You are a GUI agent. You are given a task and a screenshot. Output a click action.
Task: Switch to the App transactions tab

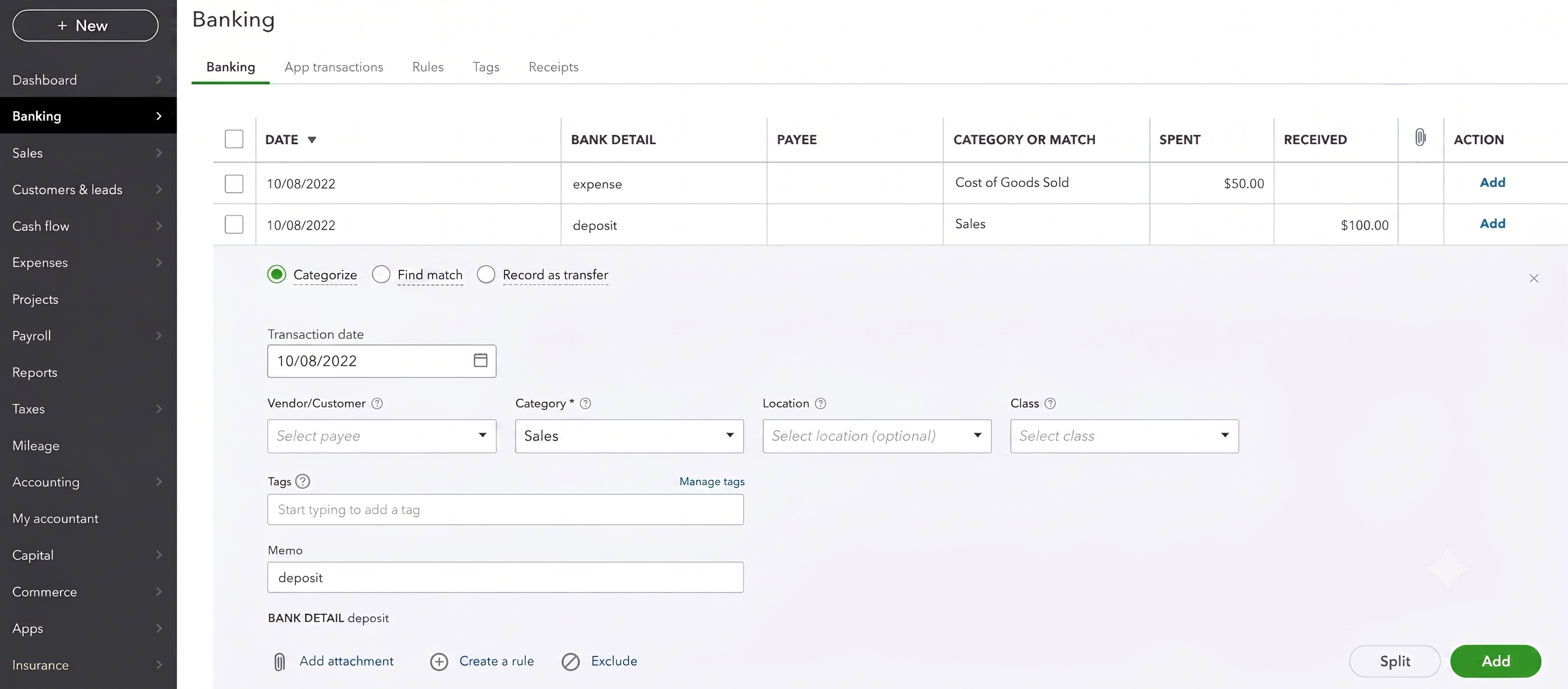333,67
